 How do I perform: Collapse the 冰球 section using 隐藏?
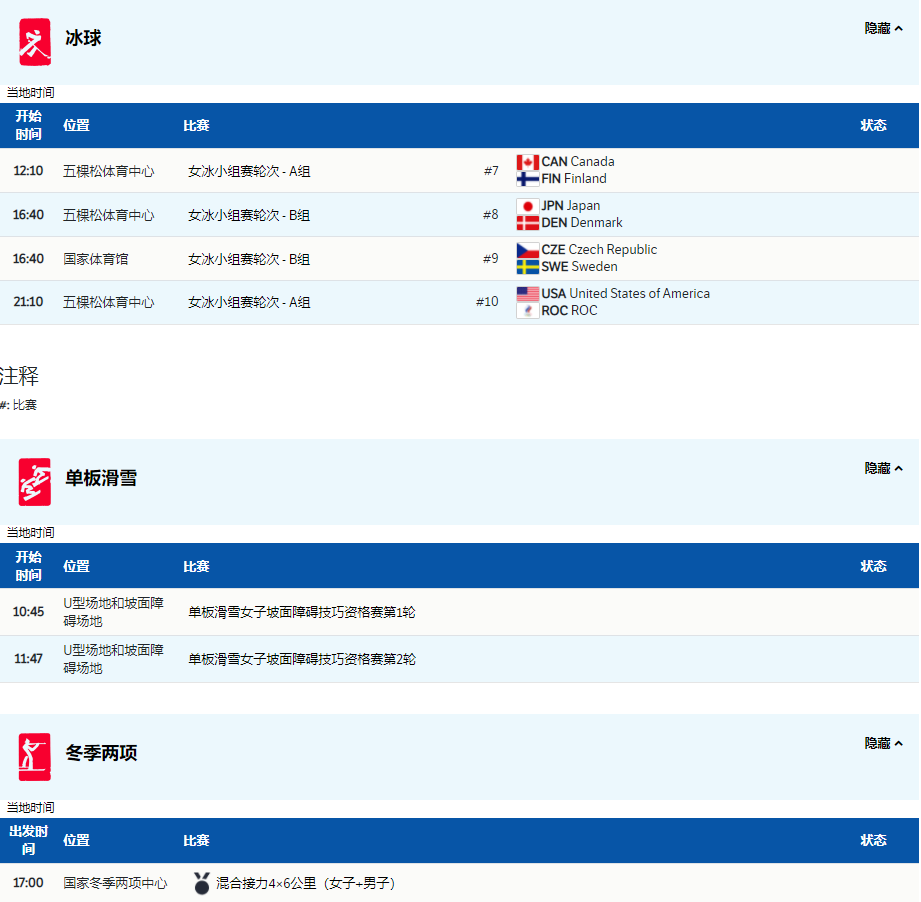click(x=883, y=29)
